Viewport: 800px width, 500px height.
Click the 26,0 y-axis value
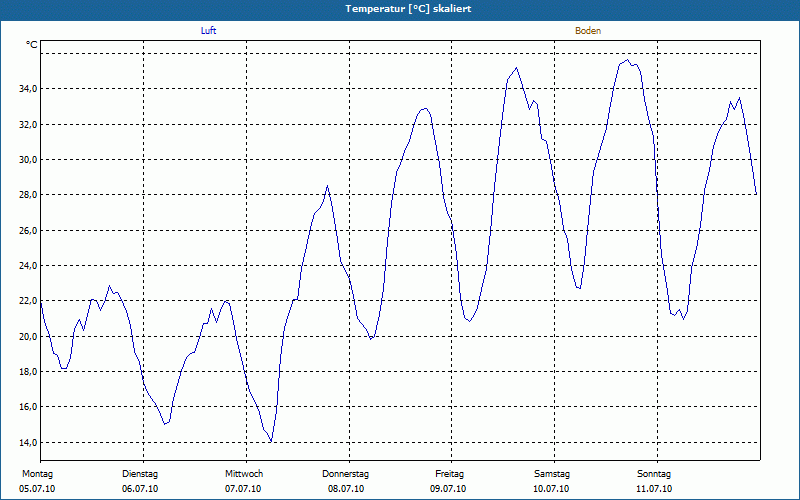coord(28,231)
